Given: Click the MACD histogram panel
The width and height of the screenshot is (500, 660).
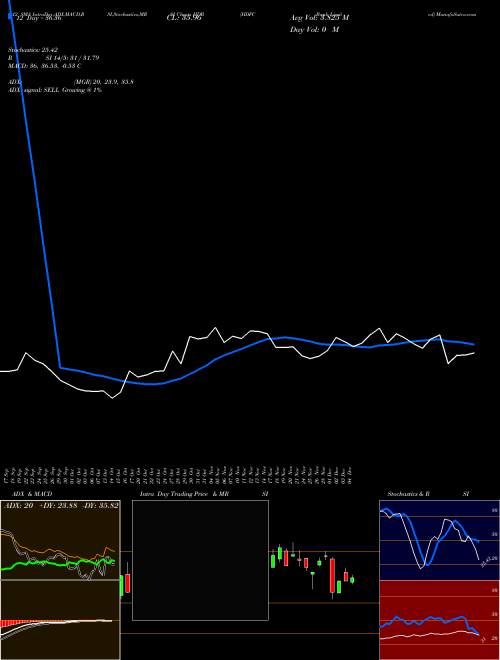Looking at the screenshot, I should [60, 620].
